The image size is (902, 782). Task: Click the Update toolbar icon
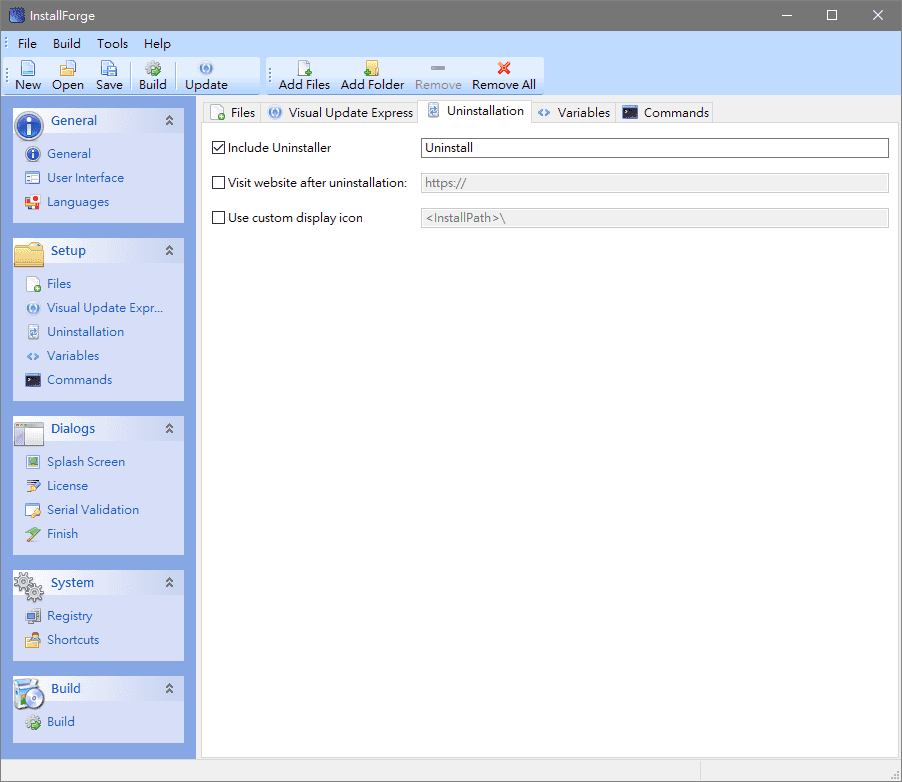[x=206, y=68]
